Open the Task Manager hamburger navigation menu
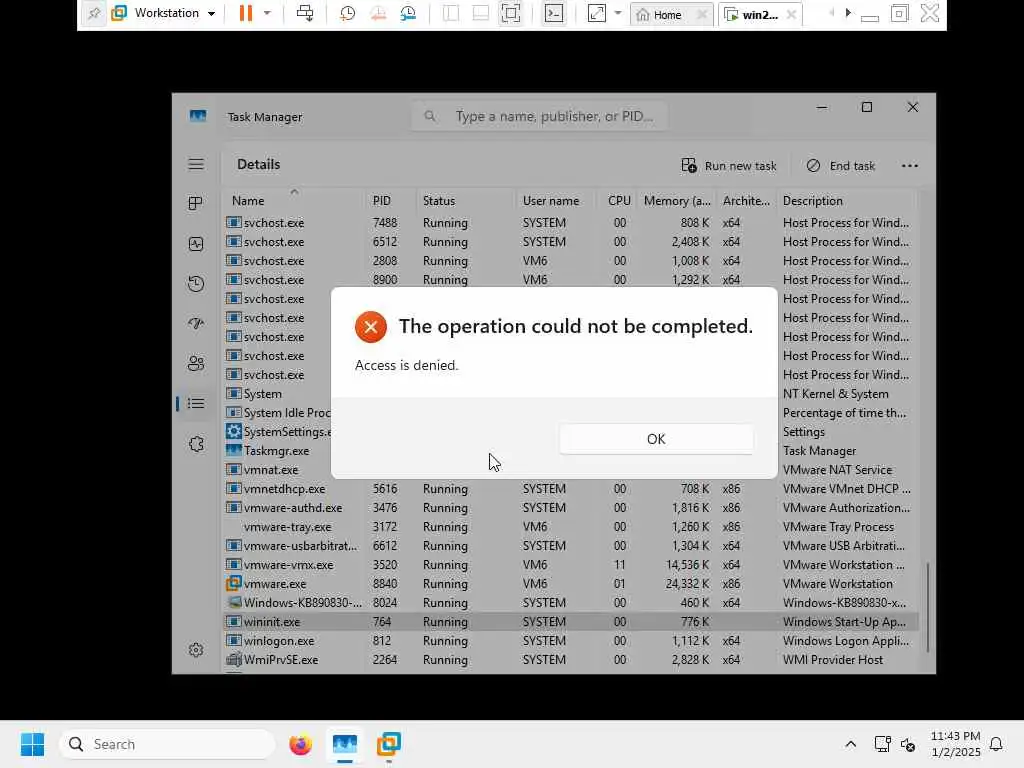 [196, 165]
